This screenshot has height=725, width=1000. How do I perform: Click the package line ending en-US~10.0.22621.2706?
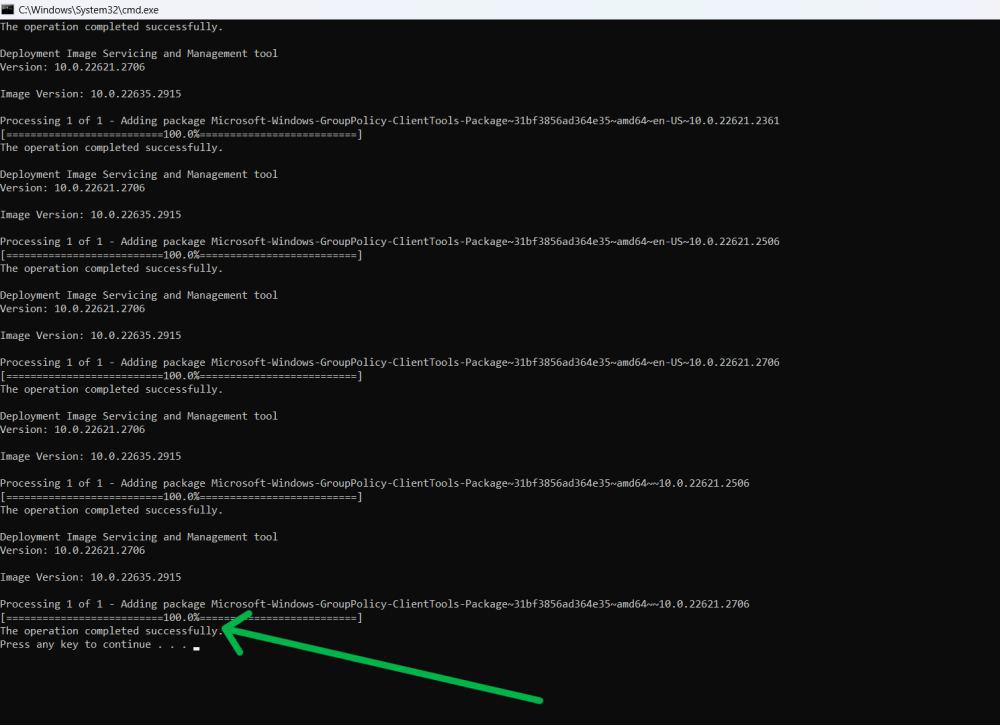pos(390,362)
